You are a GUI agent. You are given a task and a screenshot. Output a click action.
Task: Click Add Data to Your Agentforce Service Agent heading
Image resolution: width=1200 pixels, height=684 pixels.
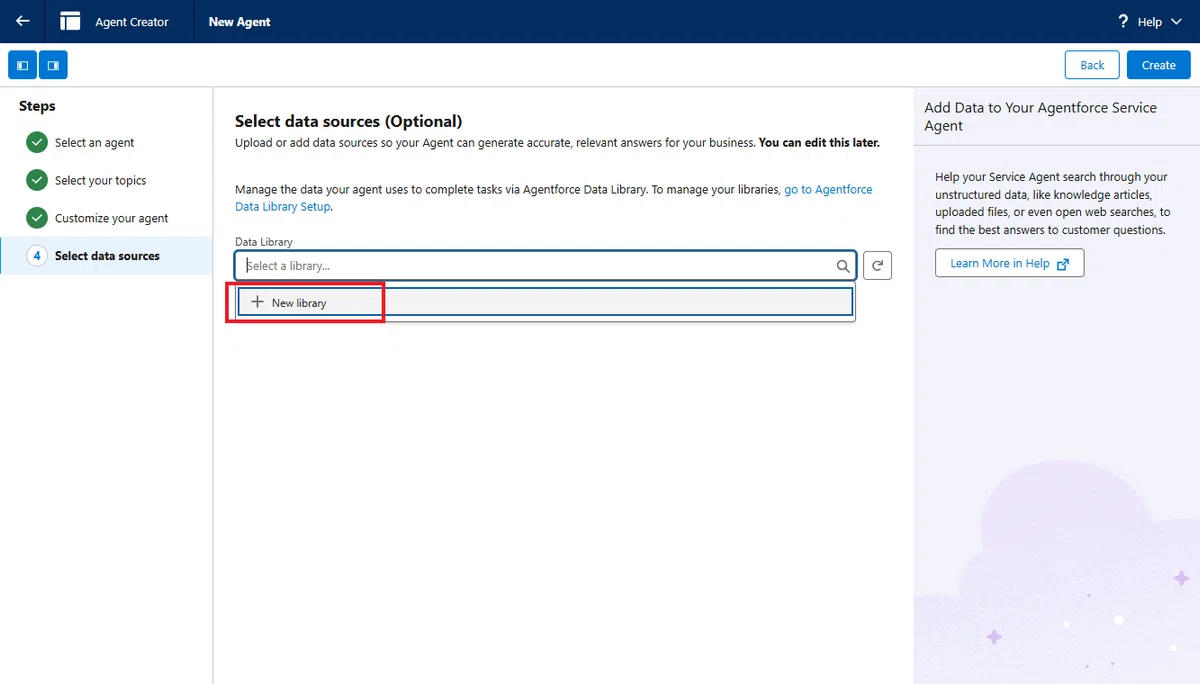coord(1040,116)
